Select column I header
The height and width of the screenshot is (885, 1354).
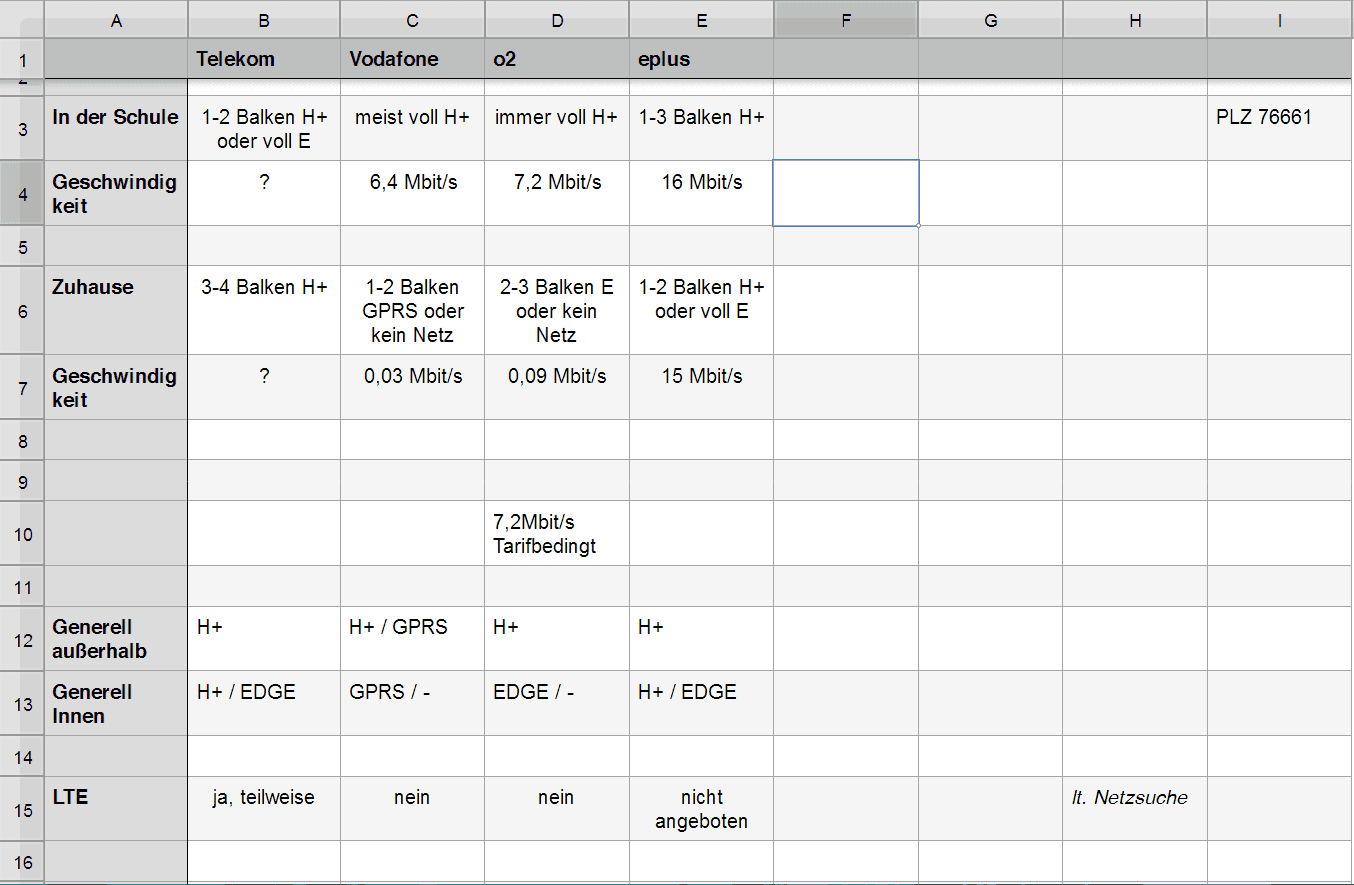tap(1280, 20)
